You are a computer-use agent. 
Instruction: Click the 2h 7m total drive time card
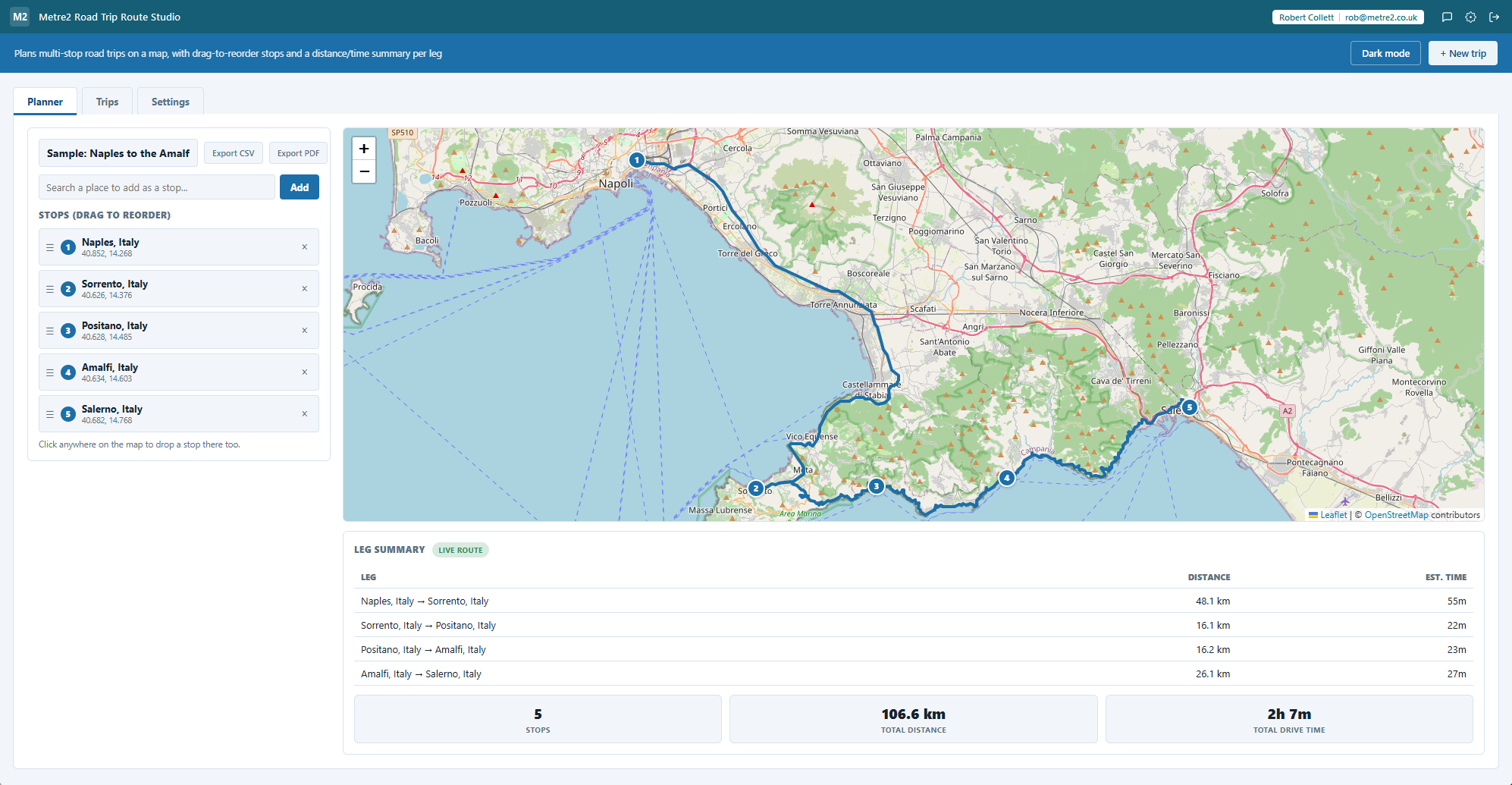coord(1289,719)
